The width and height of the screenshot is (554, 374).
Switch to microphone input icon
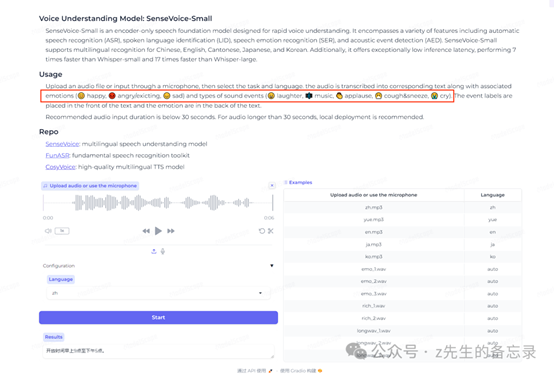(163, 251)
